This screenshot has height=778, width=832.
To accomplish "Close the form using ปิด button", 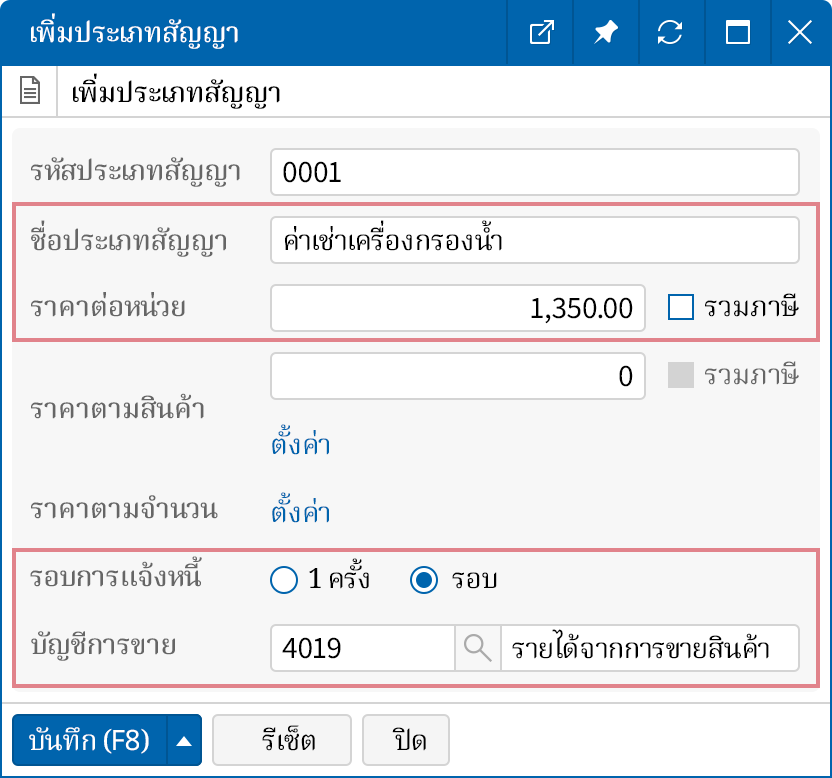I will (406, 740).
